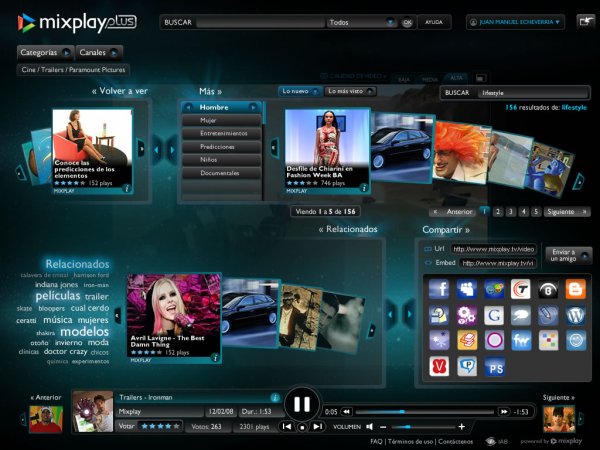Share via the MySpace icon
The image size is (600, 450).
click(x=466, y=289)
